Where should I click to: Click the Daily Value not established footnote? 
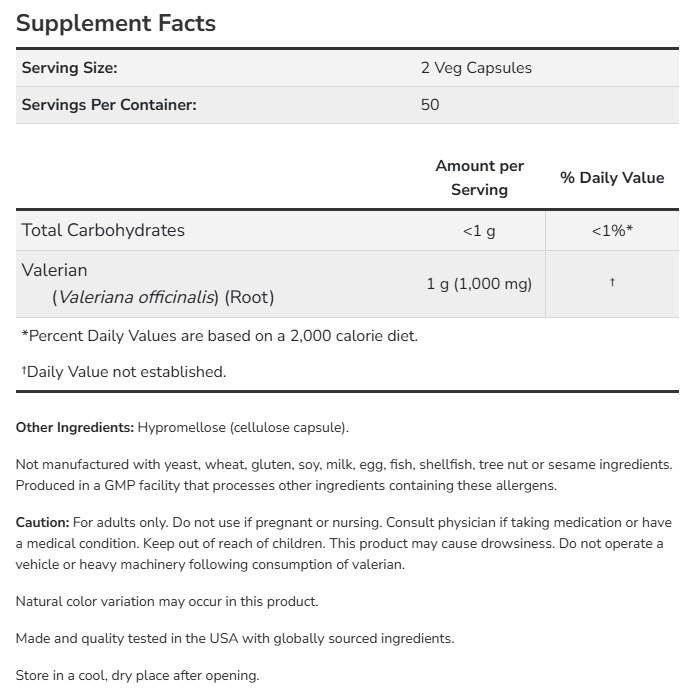[x=124, y=372]
